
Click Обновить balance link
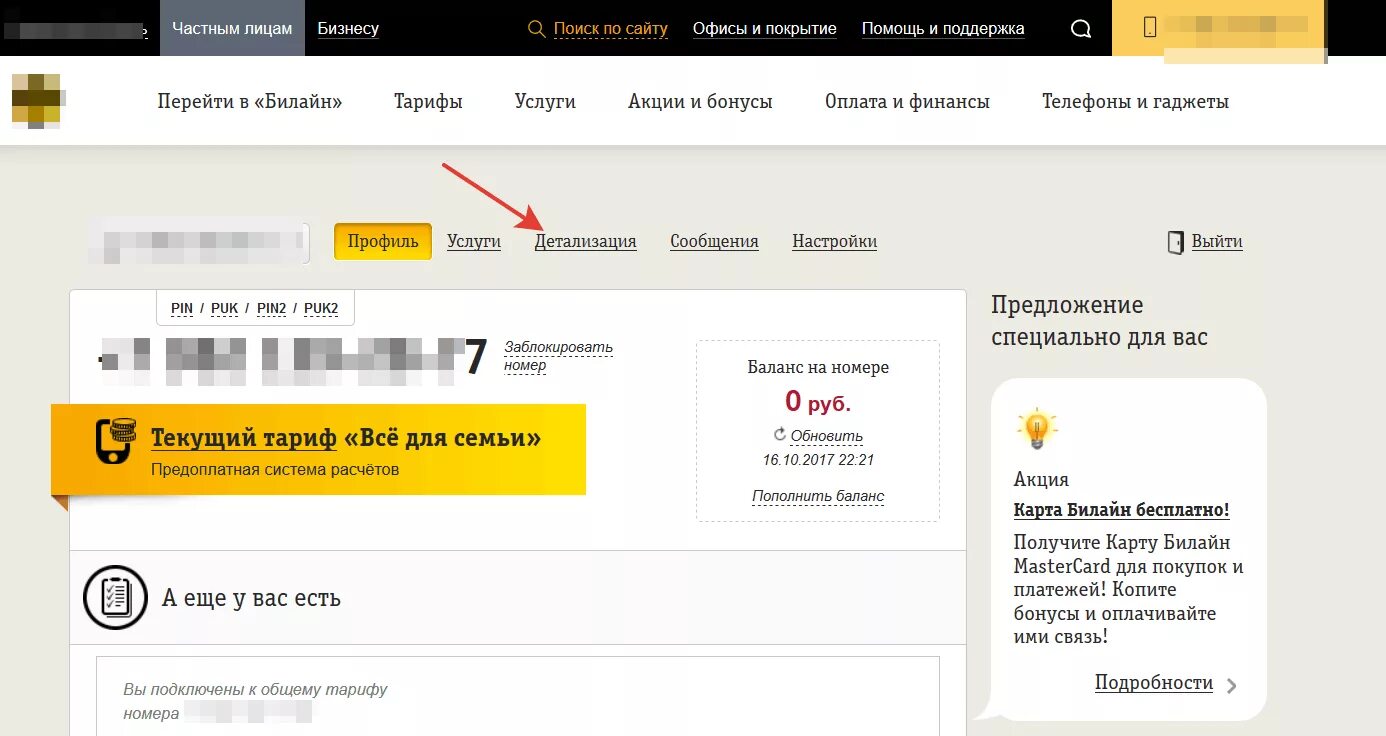pos(827,436)
